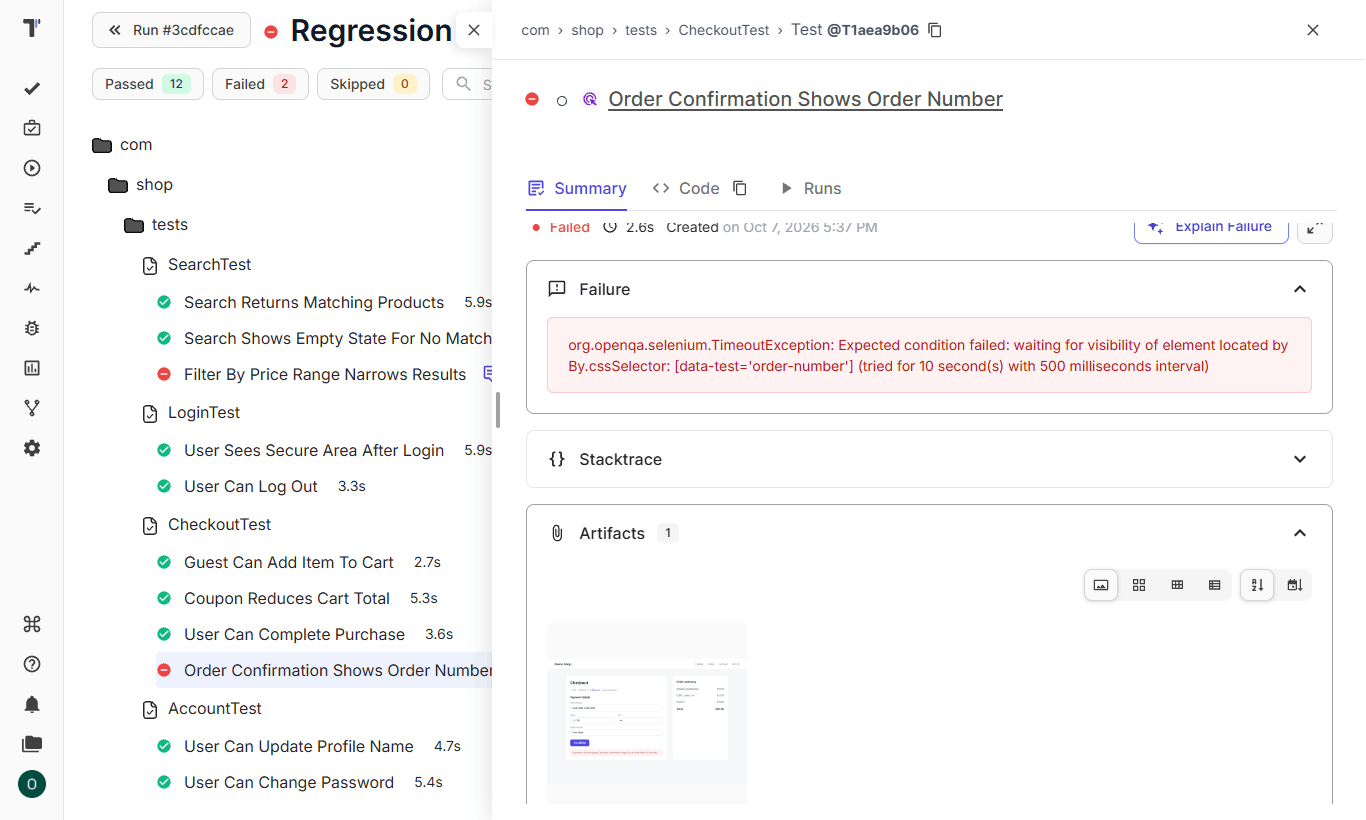The height and width of the screenshot is (820, 1366).
Task: Open the settings gear in the sidebar
Action: (32, 448)
